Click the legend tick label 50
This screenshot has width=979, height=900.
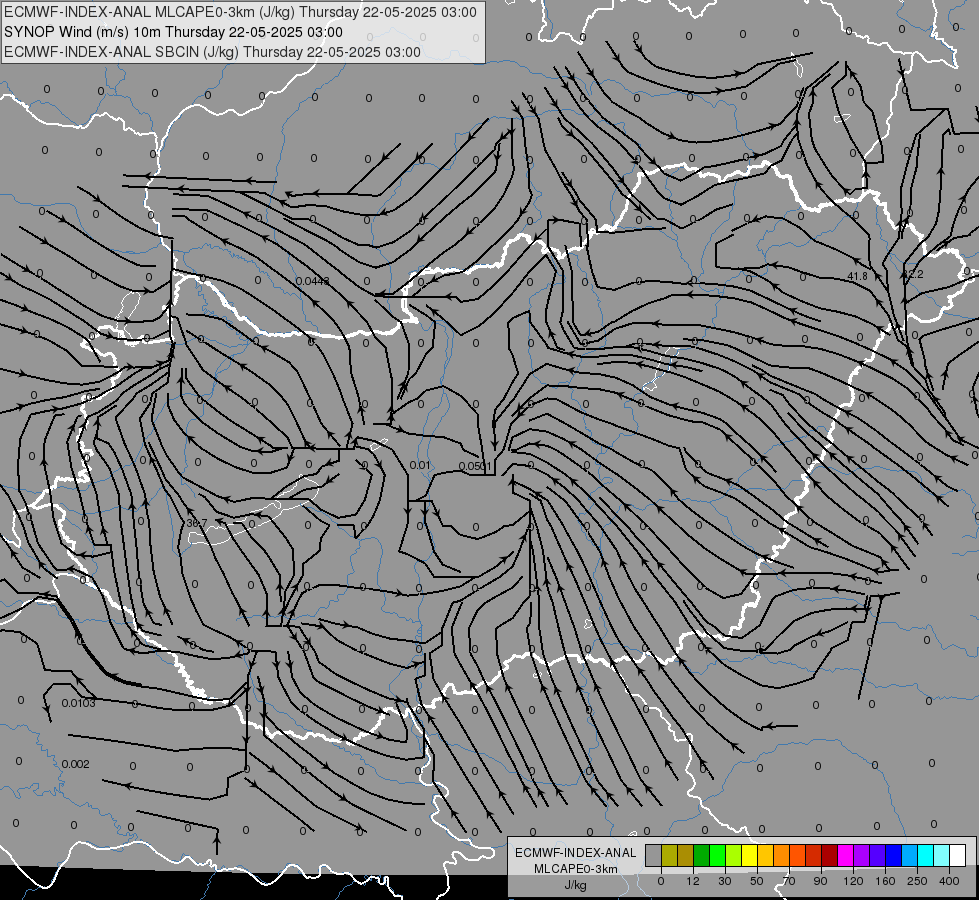point(757,881)
